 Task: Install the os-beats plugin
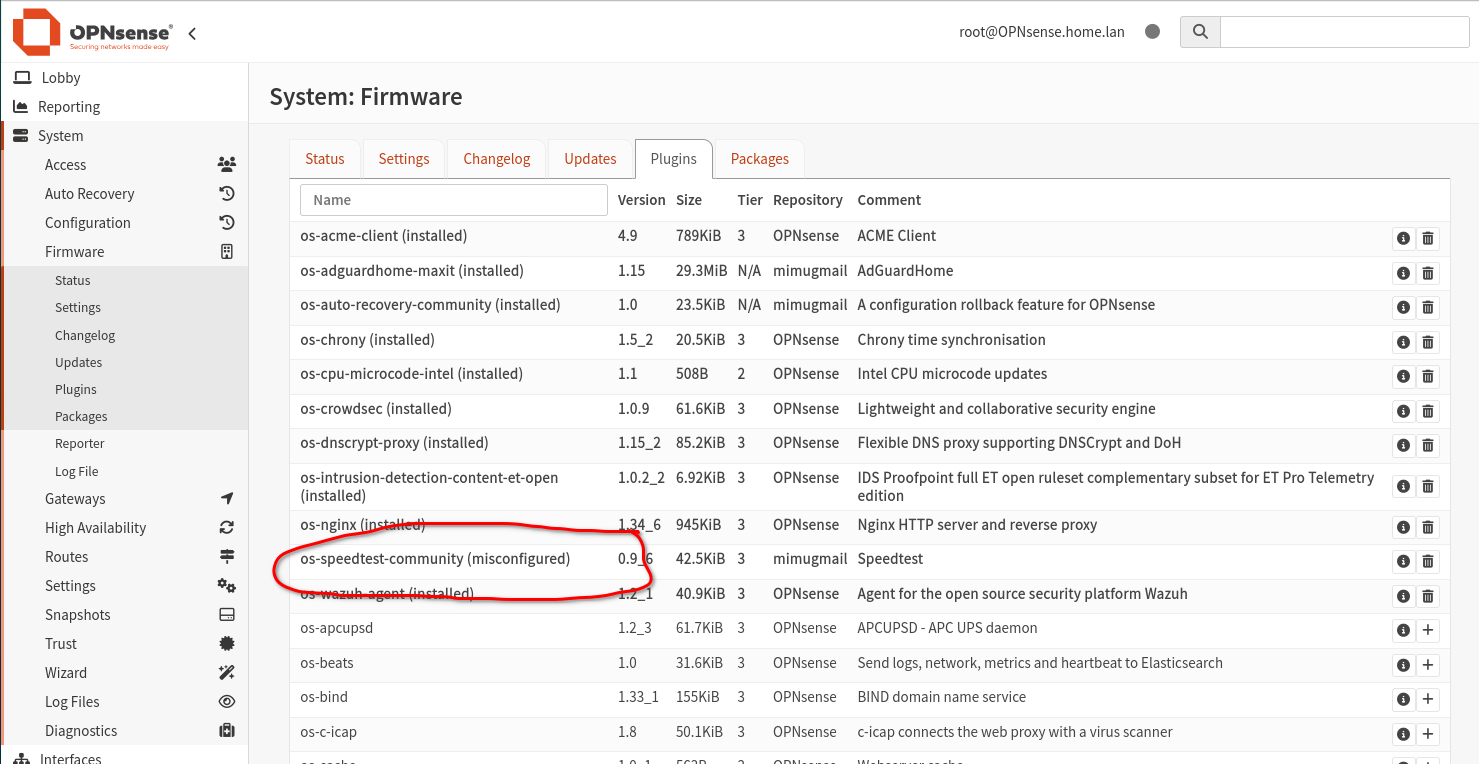(x=1428, y=665)
